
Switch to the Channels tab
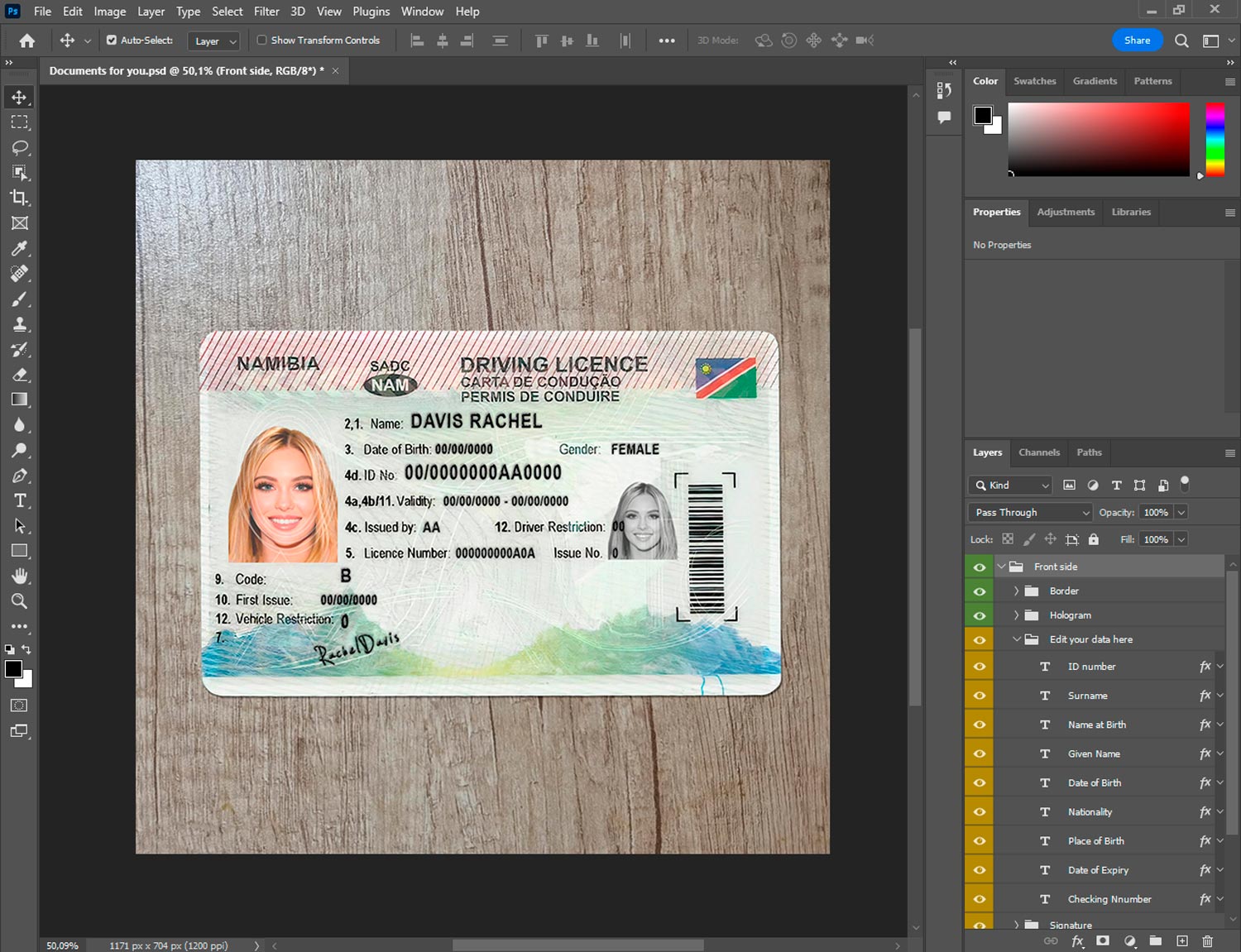point(1038,452)
